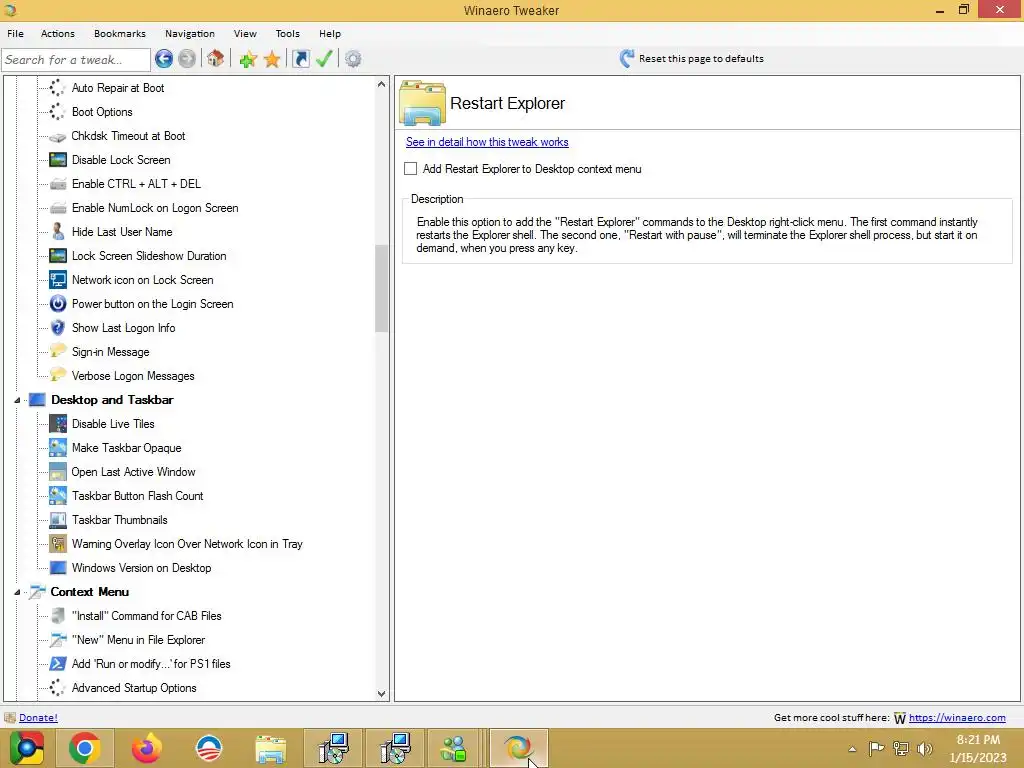The width and height of the screenshot is (1024, 768).
Task: Click the Taskbar Thumbnails icon
Action: (x=58, y=520)
